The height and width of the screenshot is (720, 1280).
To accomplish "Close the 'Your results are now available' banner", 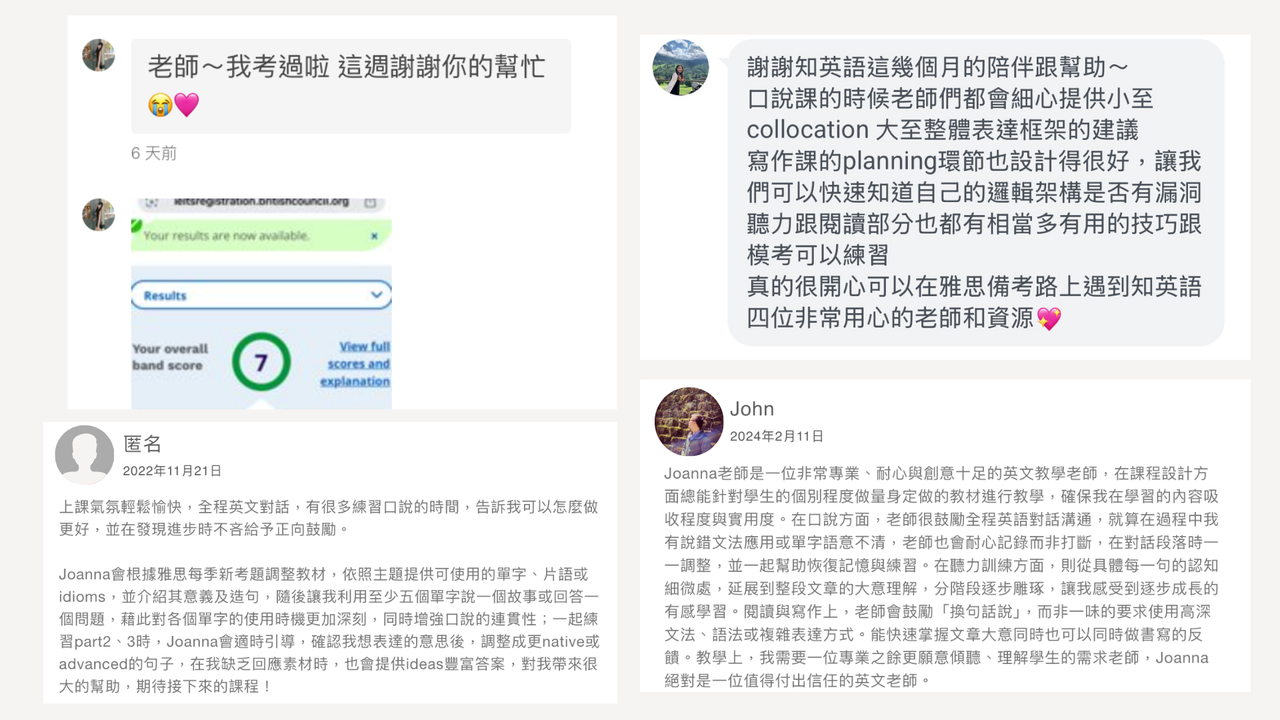I will (x=375, y=236).
